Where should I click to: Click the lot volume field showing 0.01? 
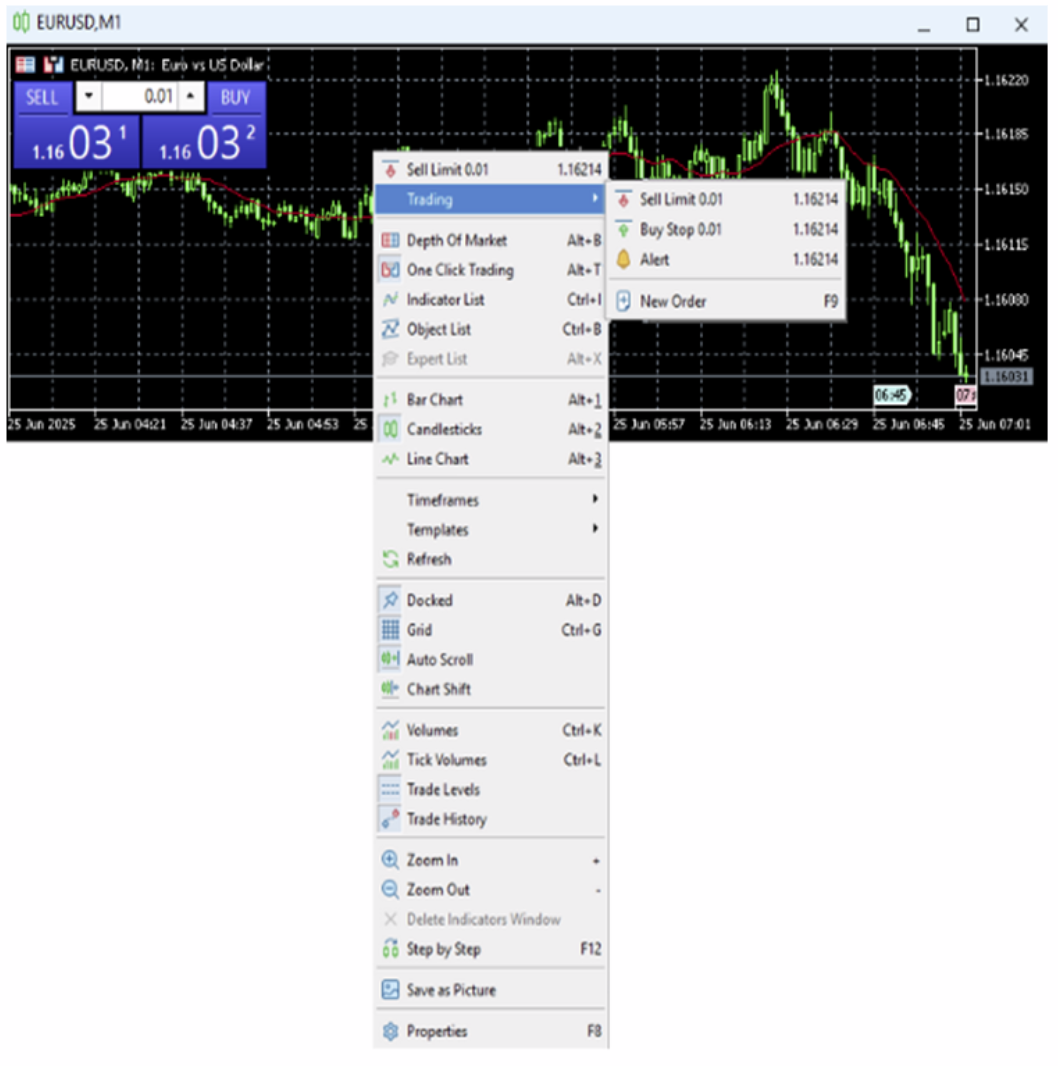(x=140, y=97)
